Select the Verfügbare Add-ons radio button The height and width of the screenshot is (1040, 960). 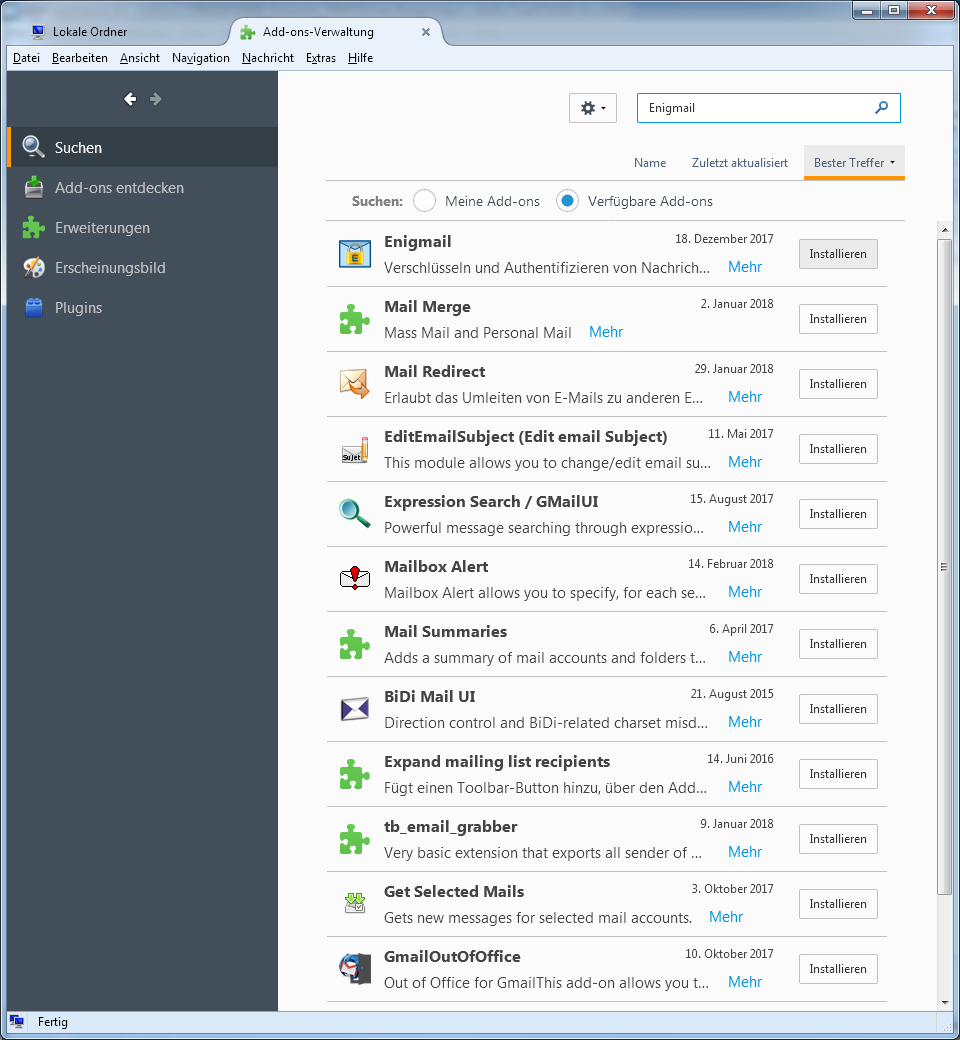(x=568, y=201)
